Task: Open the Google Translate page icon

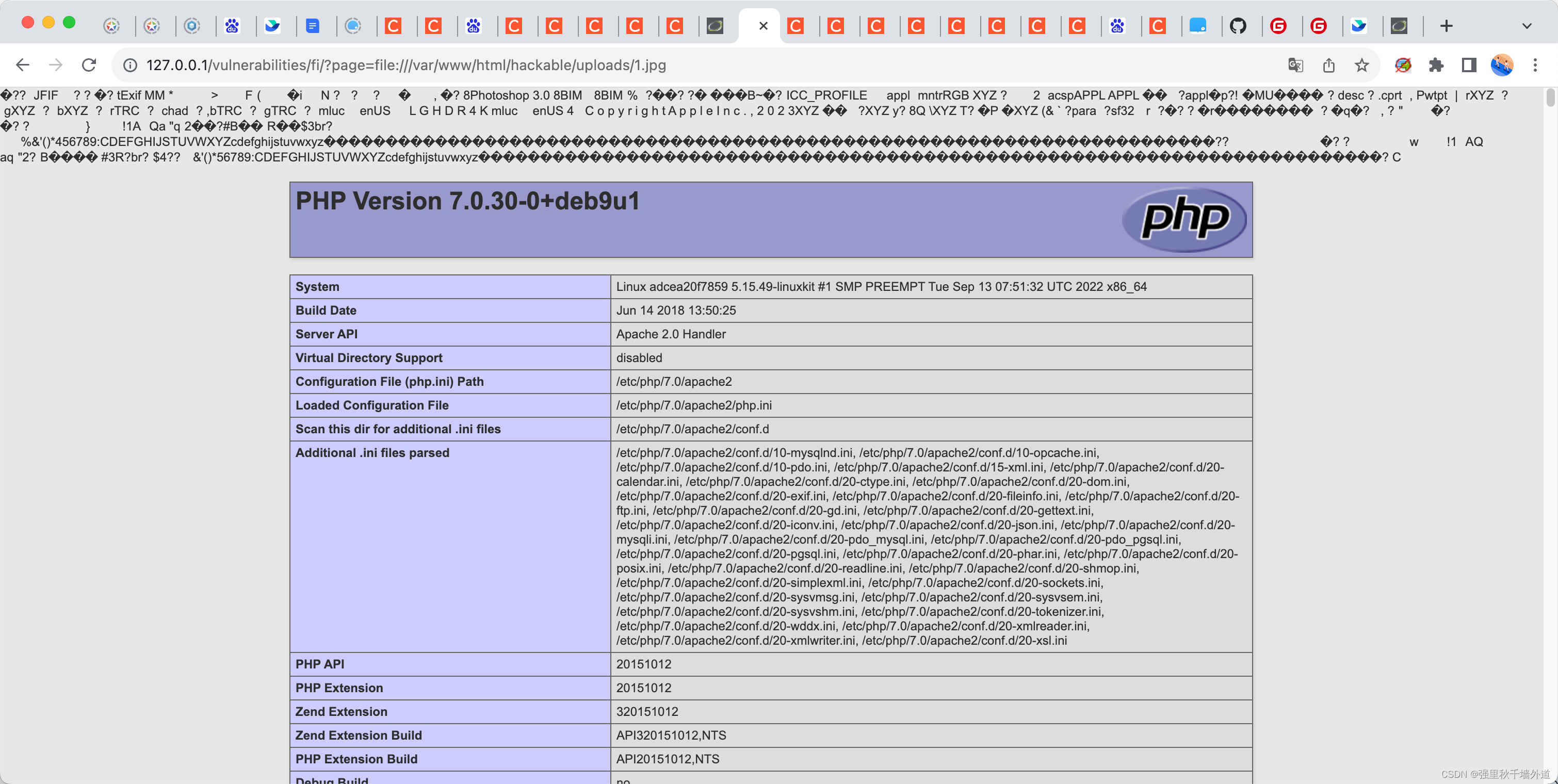Action: (x=1295, y=64)
